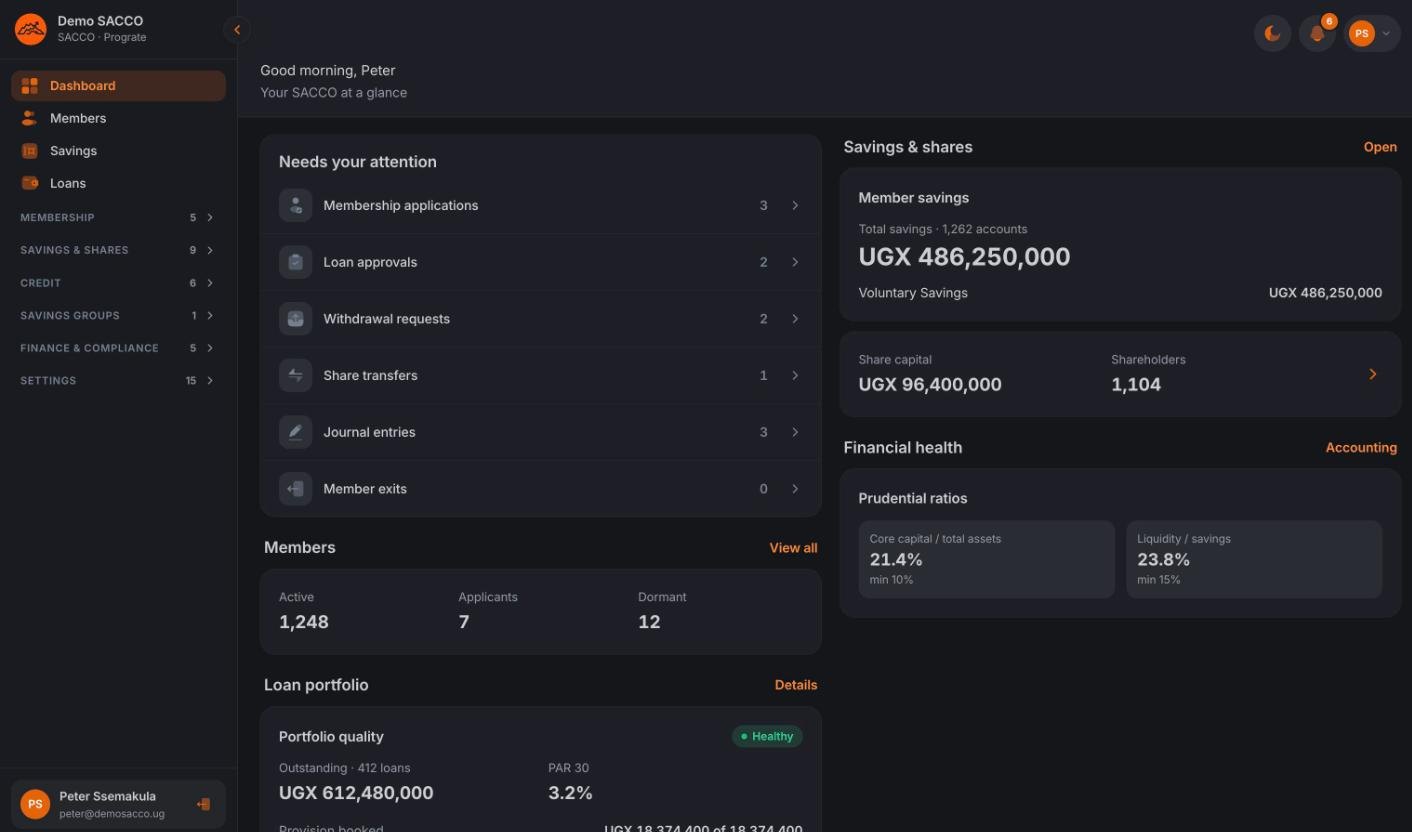Click the Share transfers label
Image resolution: width=1412 pixels, height=832 pixels.
(370, 375)
